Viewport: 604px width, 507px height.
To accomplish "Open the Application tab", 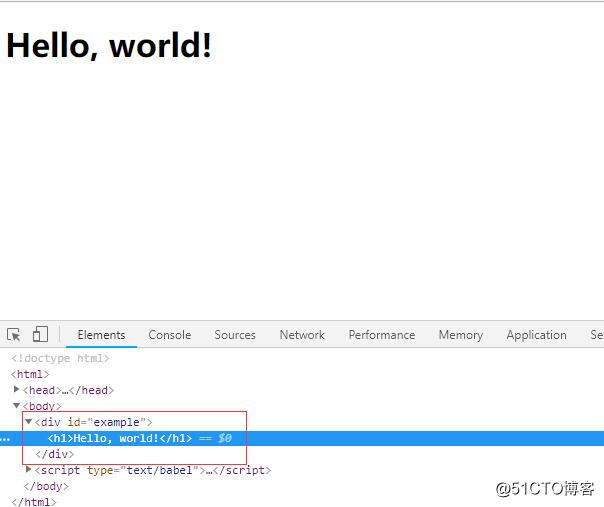I will pyautogui.click(x=537, y=335).
